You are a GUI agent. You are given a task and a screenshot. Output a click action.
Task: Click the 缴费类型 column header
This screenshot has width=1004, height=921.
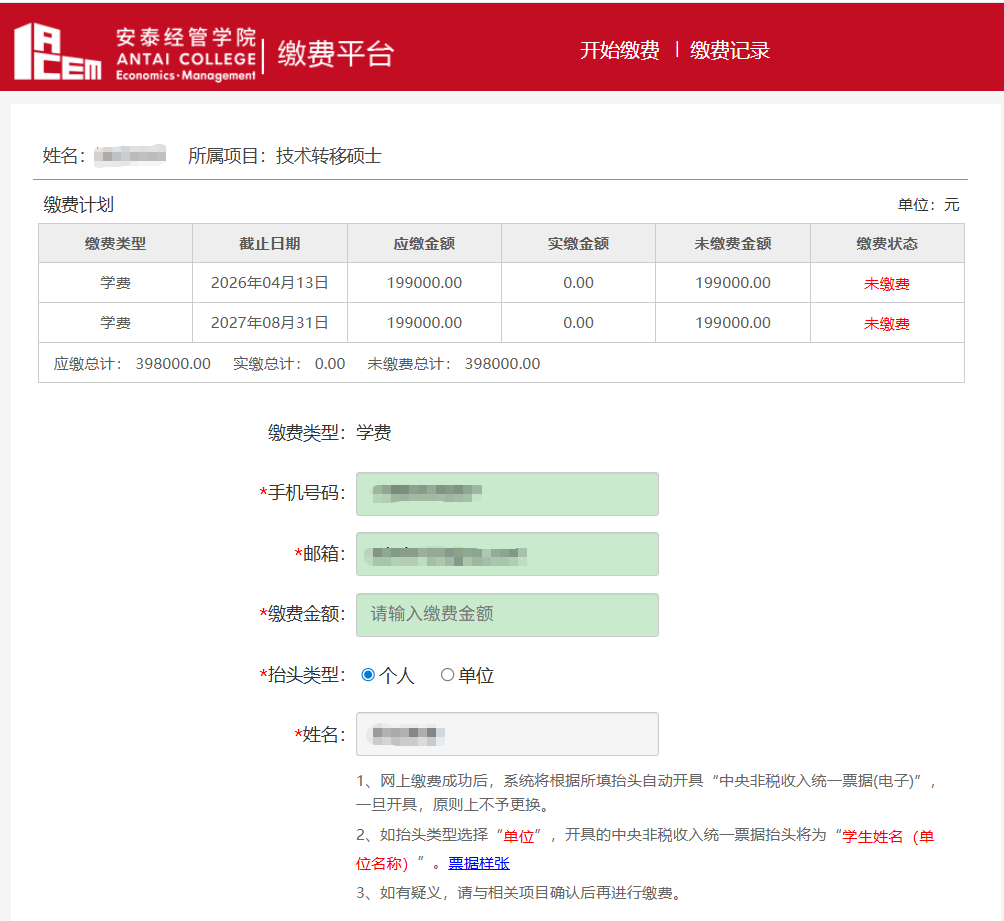coord(115,243)
